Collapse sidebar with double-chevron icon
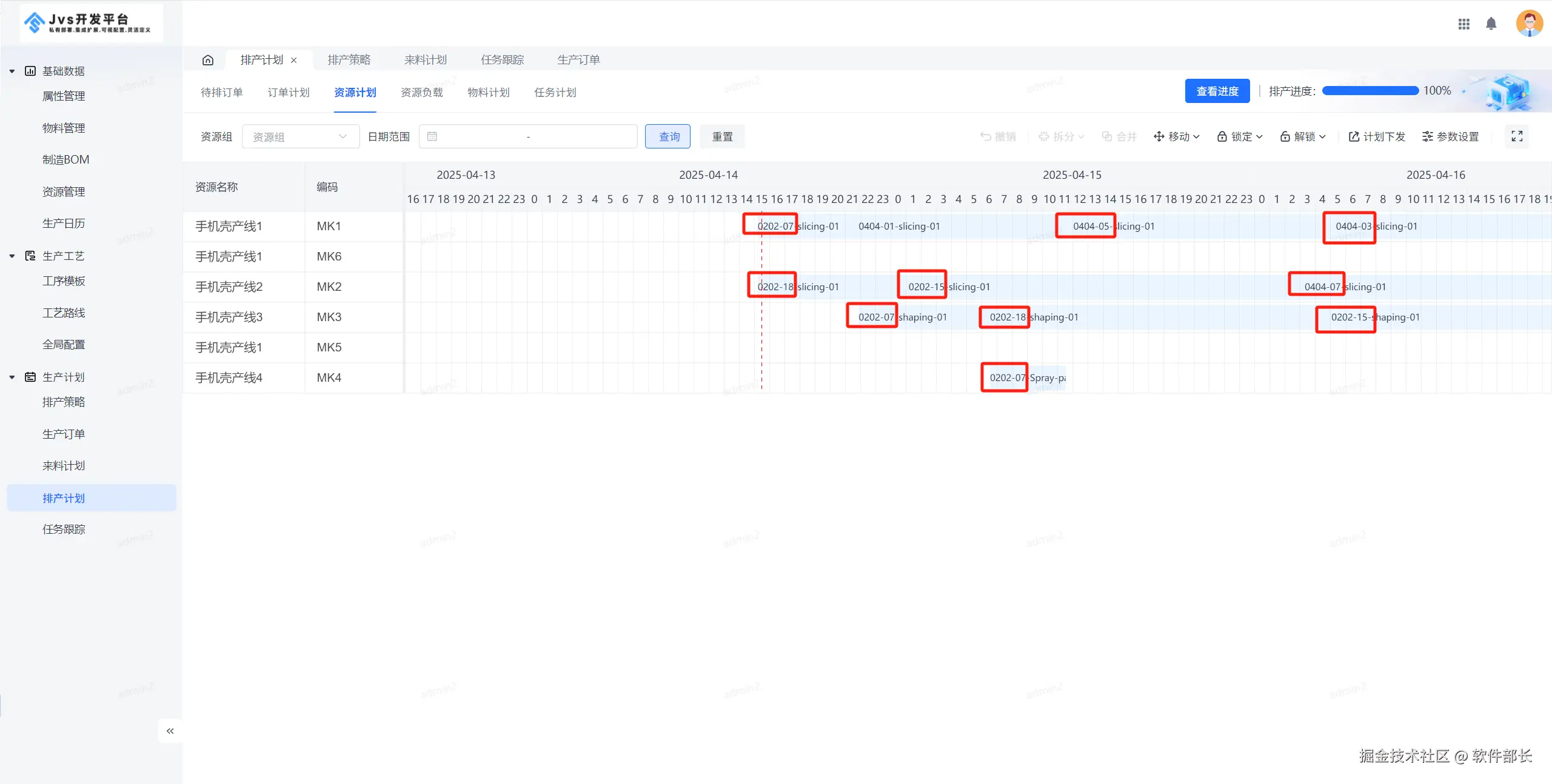This screenshot has width=1552, height=784. [170, 731]
